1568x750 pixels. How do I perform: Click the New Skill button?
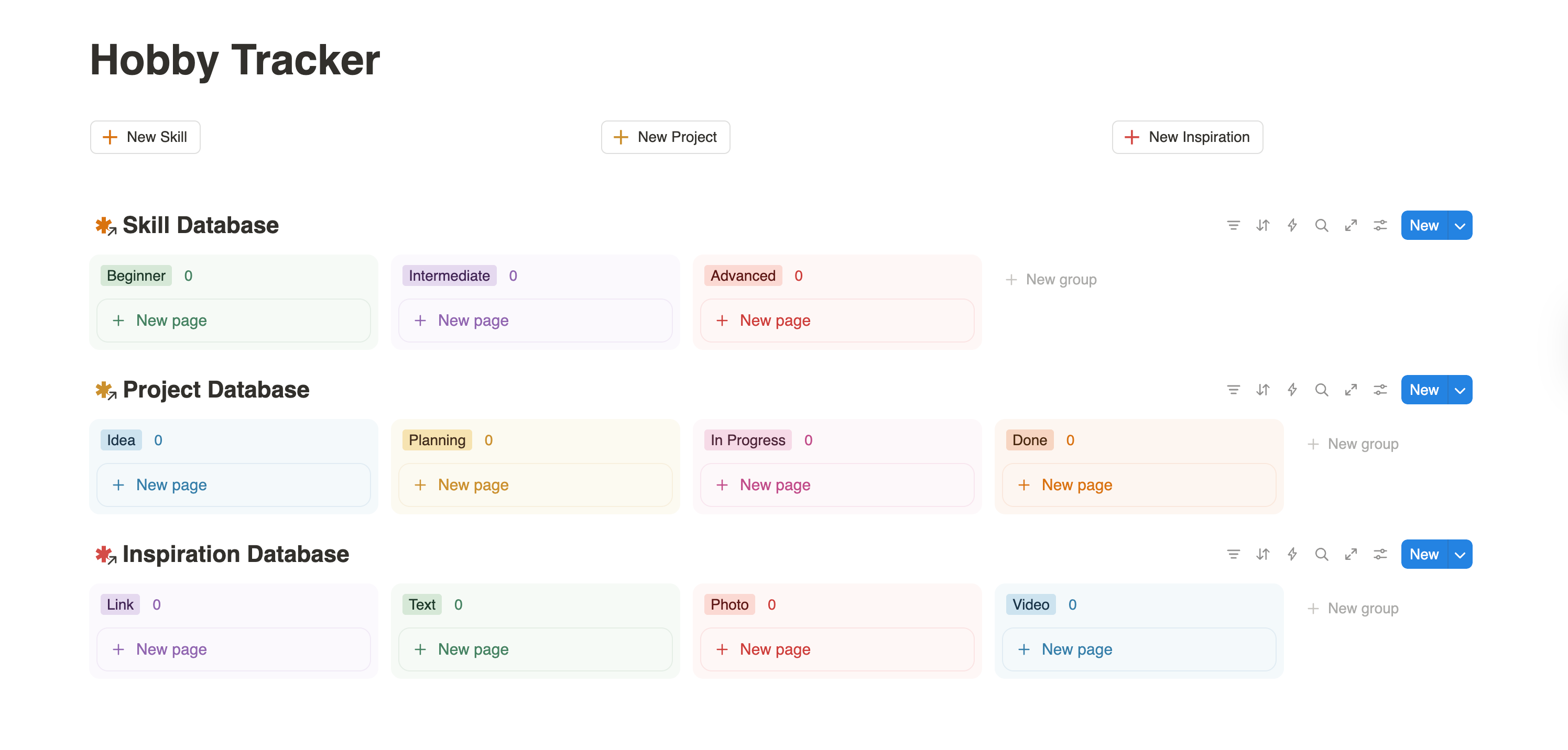point(145,137)
